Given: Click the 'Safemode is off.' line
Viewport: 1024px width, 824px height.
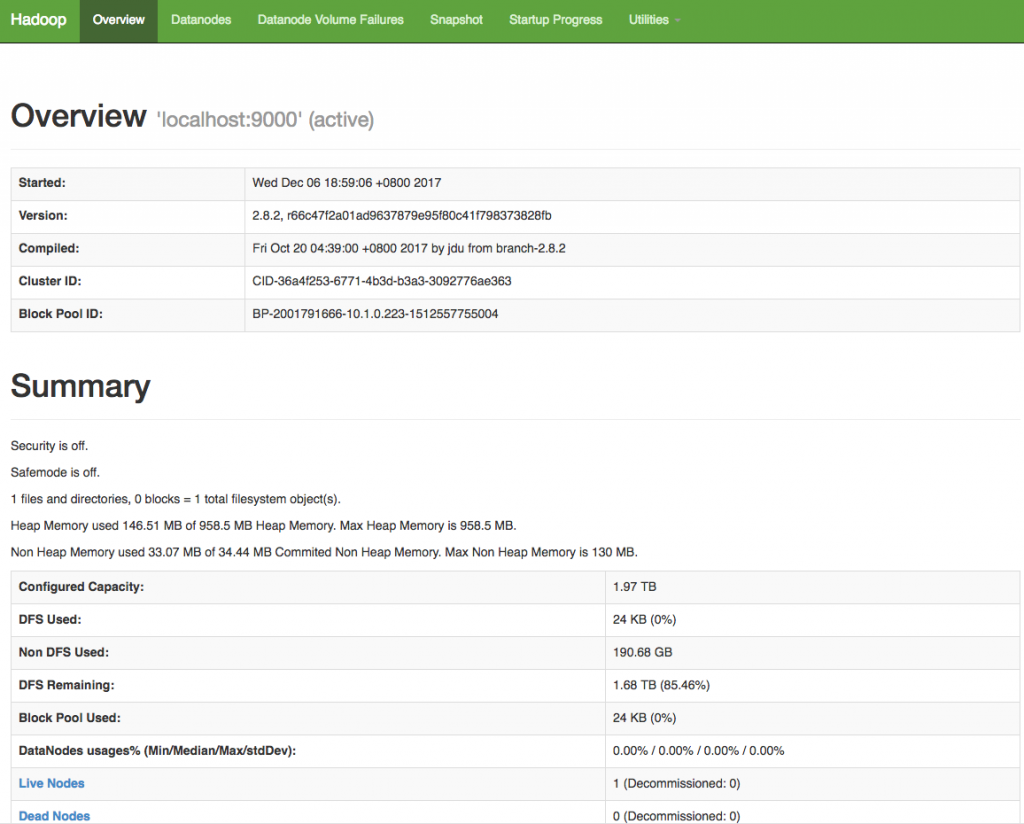Looking at the screenshot, I should click(55, 472).
